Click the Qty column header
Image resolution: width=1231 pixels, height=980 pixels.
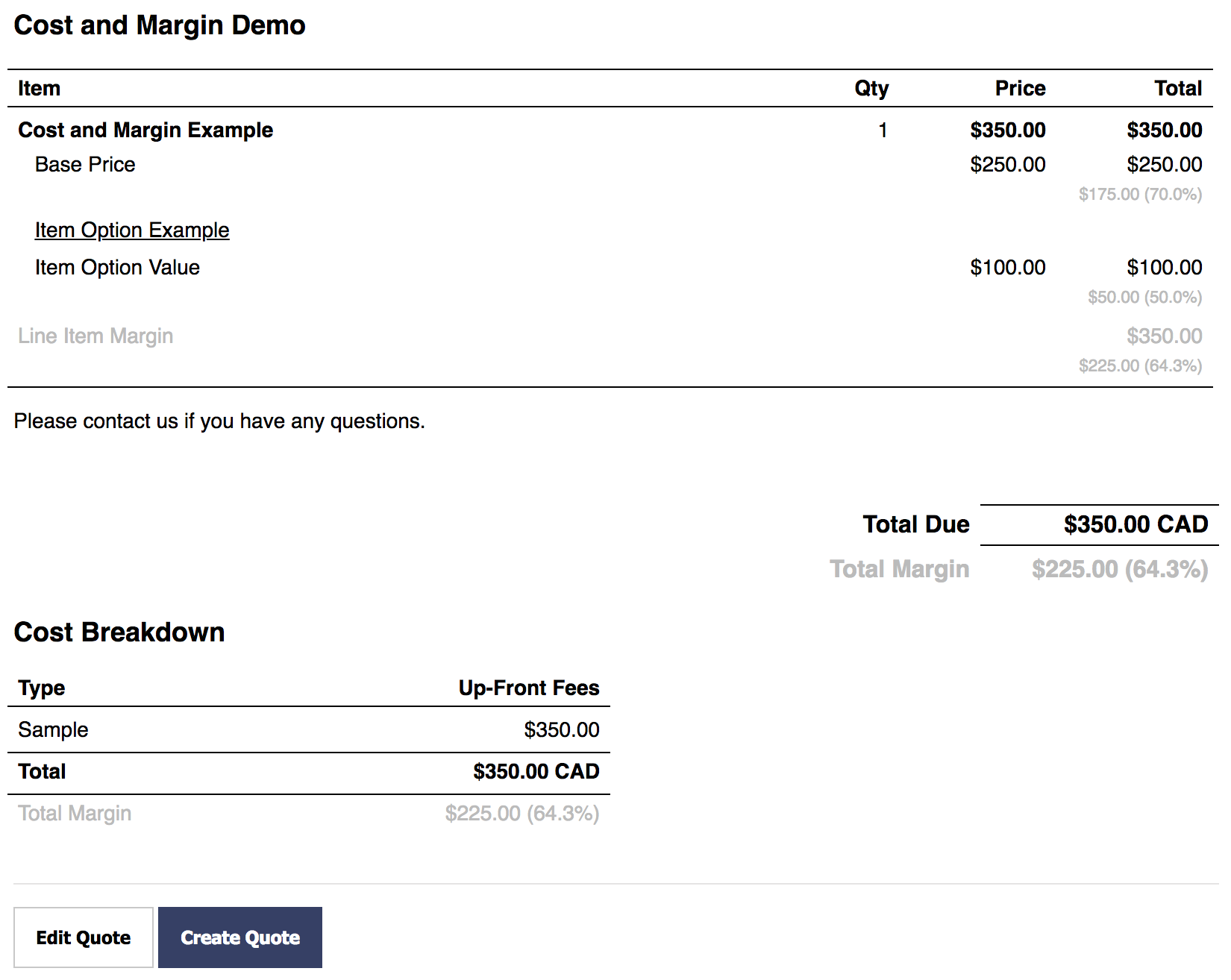871,89
